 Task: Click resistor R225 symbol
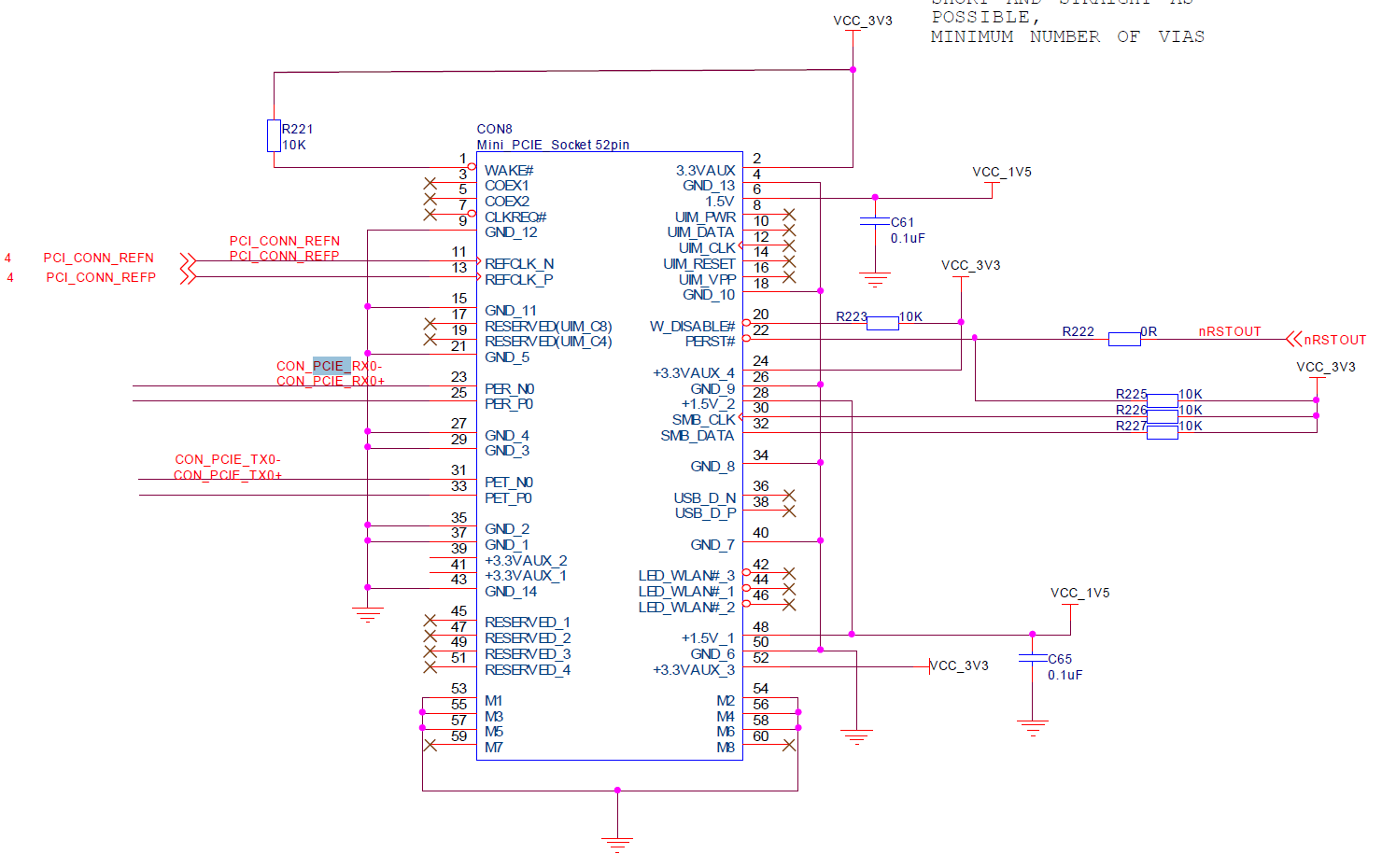1163,400
